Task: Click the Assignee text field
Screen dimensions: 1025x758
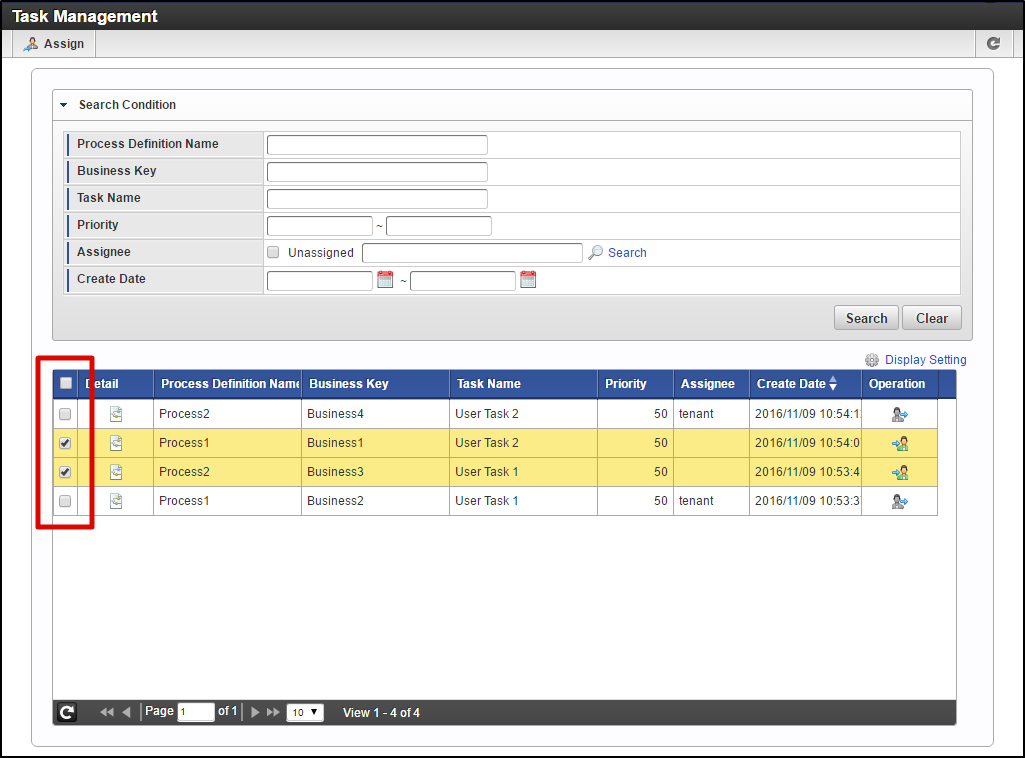Action: [x=472, y=253]
